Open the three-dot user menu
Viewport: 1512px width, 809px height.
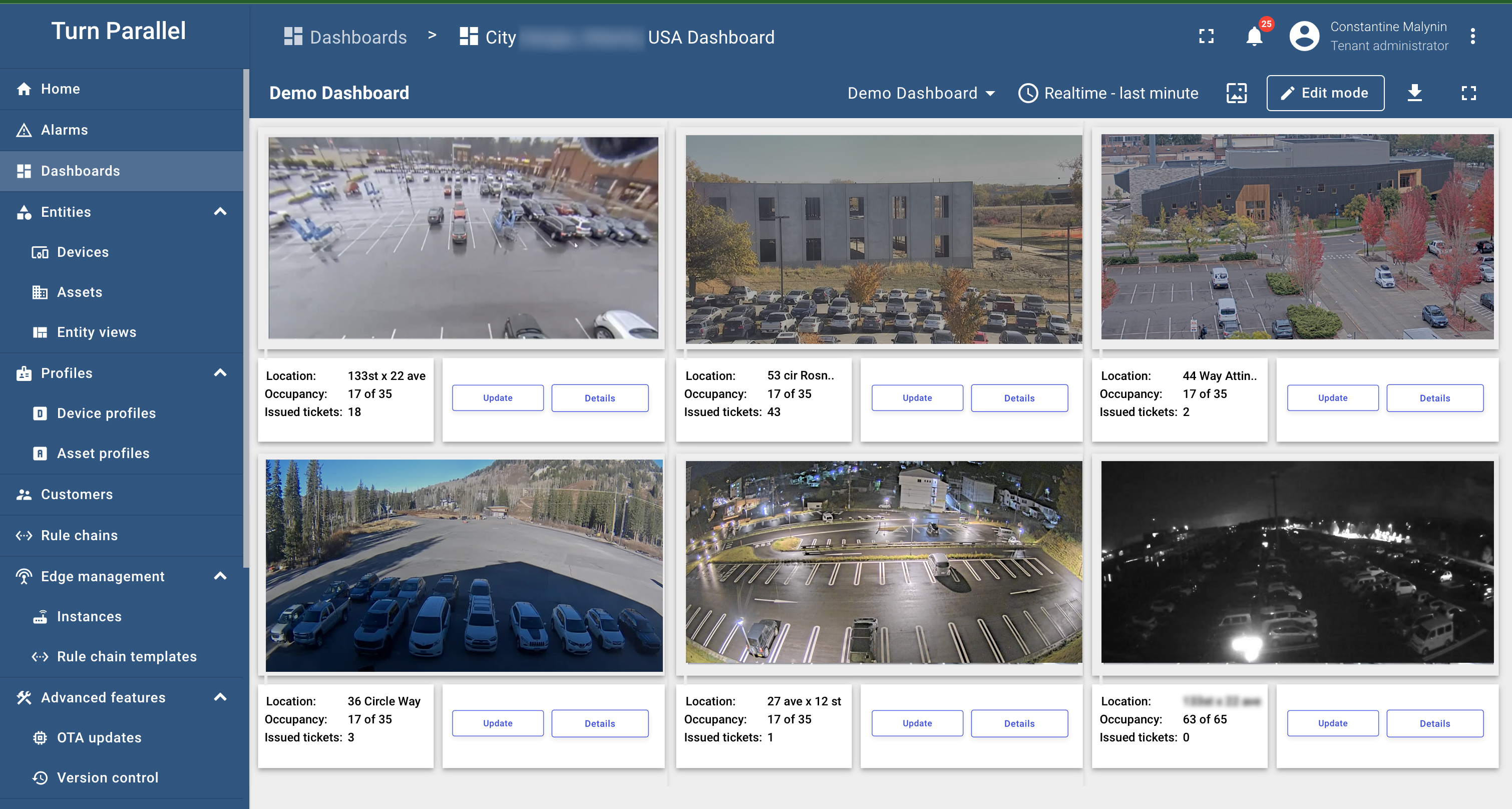point(1472,37)
